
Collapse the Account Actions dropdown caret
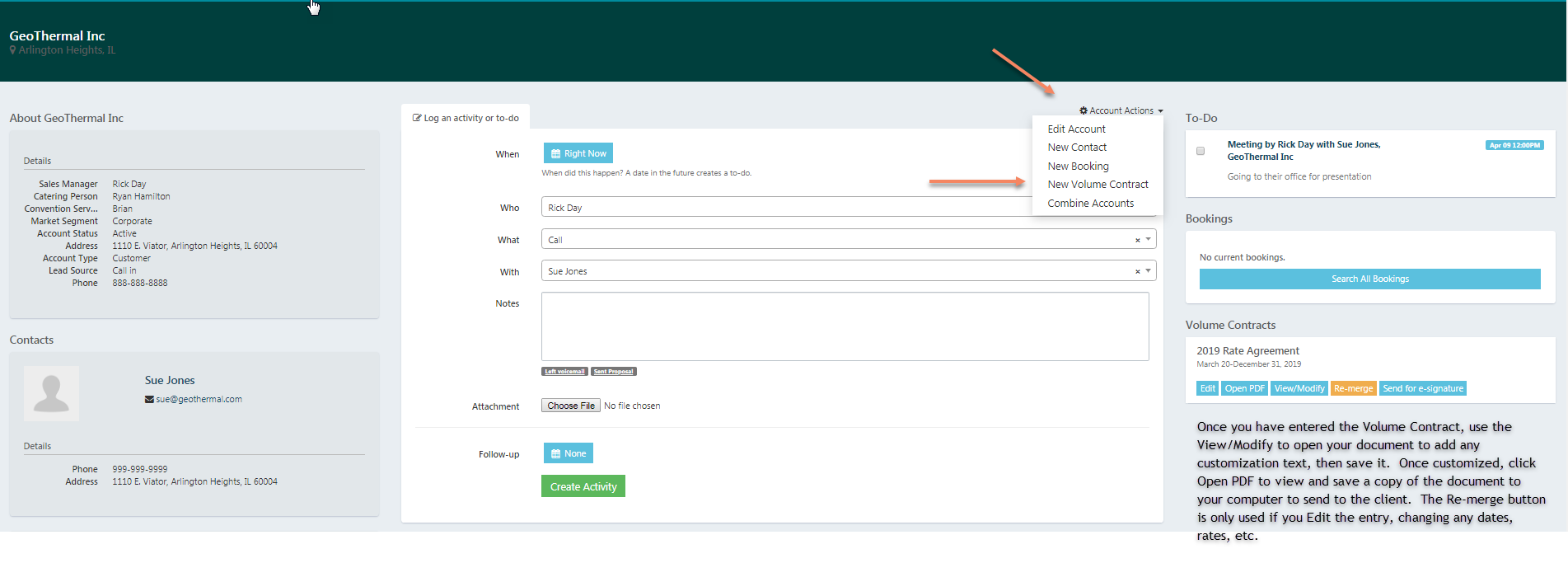(1160, 111)
